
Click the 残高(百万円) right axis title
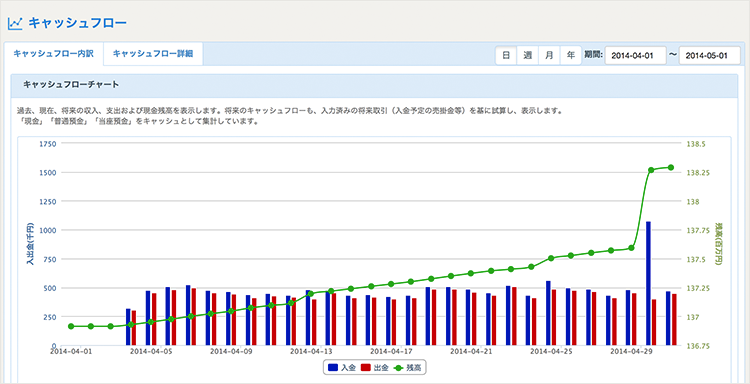point(717,244)
